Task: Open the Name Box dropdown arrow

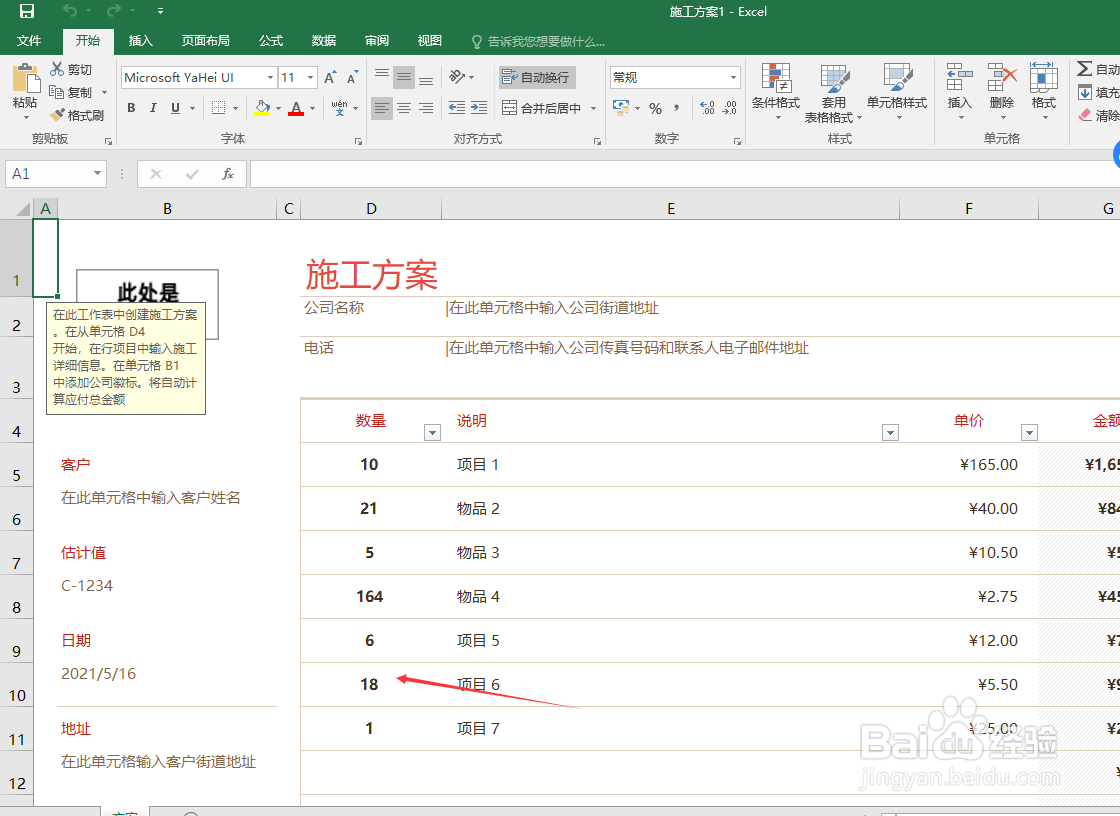Action: pyautogui.click(x=97, y=174)
